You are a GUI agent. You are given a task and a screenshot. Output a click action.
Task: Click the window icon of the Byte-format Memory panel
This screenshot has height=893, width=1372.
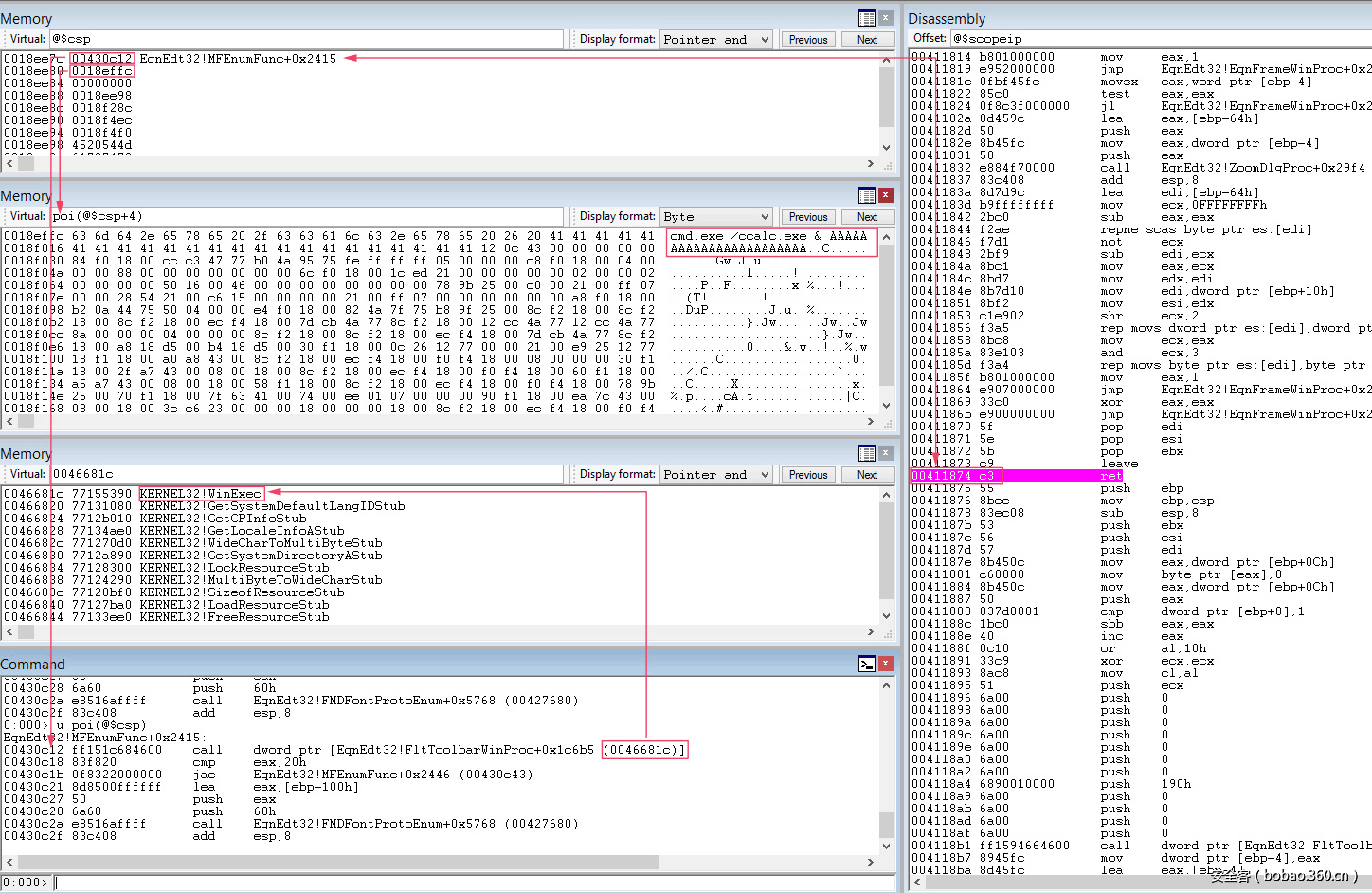[x=866, y=195]
